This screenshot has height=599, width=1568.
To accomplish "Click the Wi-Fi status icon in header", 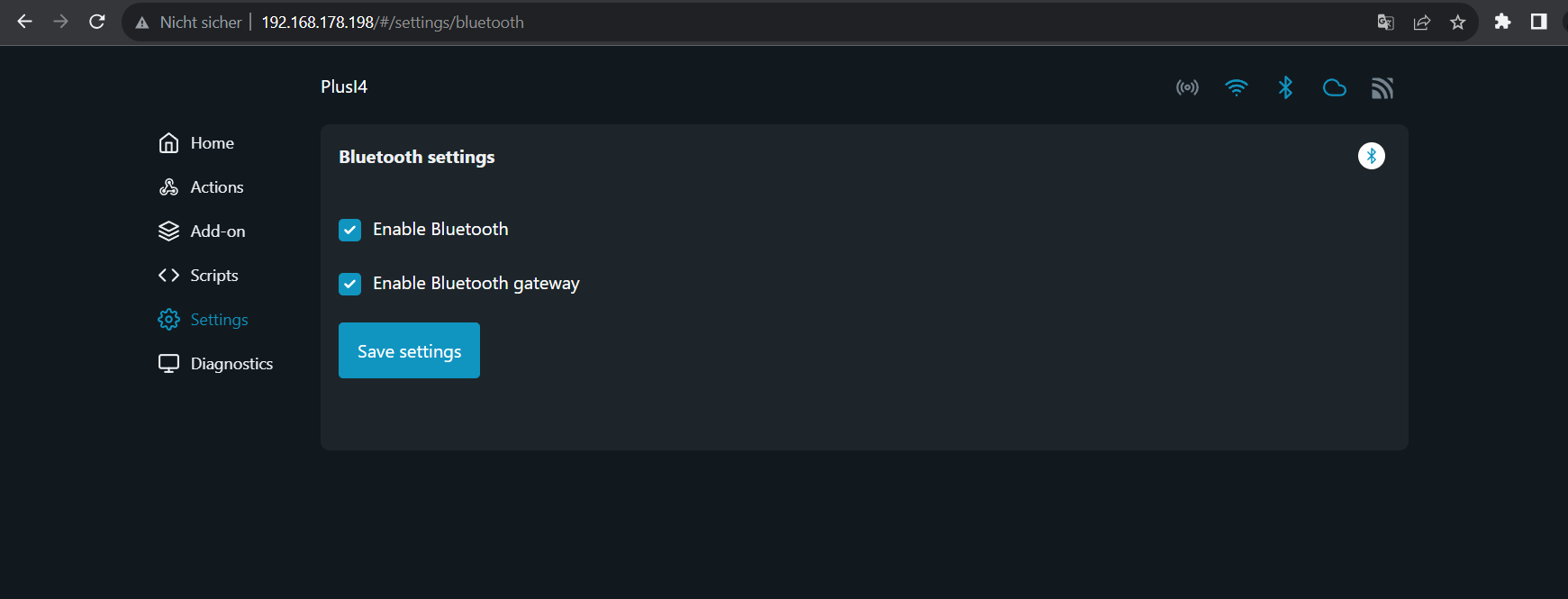I will tap(1237, 87).
